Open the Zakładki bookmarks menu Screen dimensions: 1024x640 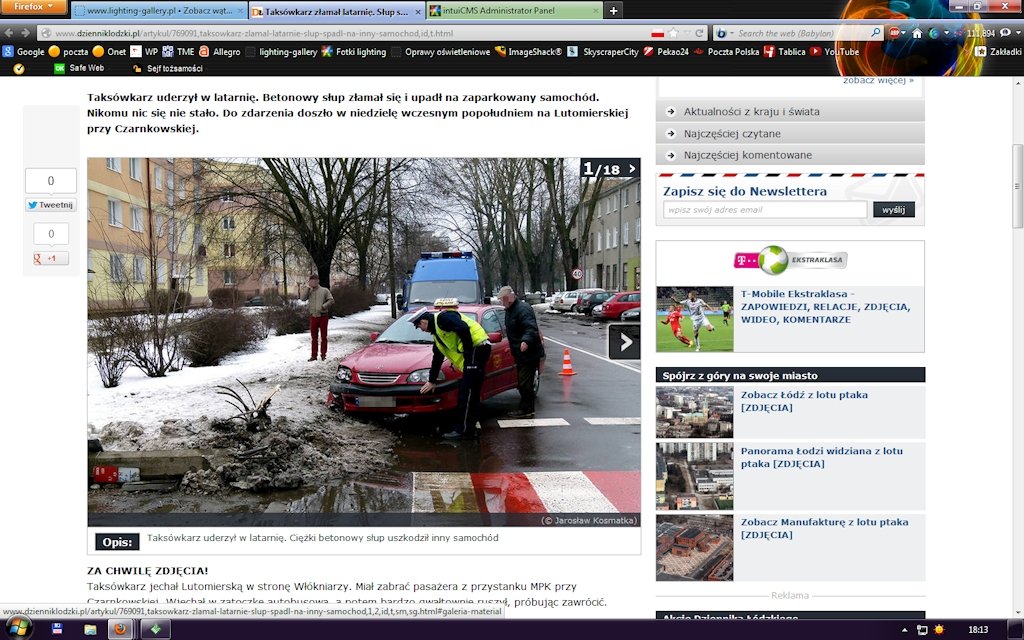[999, 52]
